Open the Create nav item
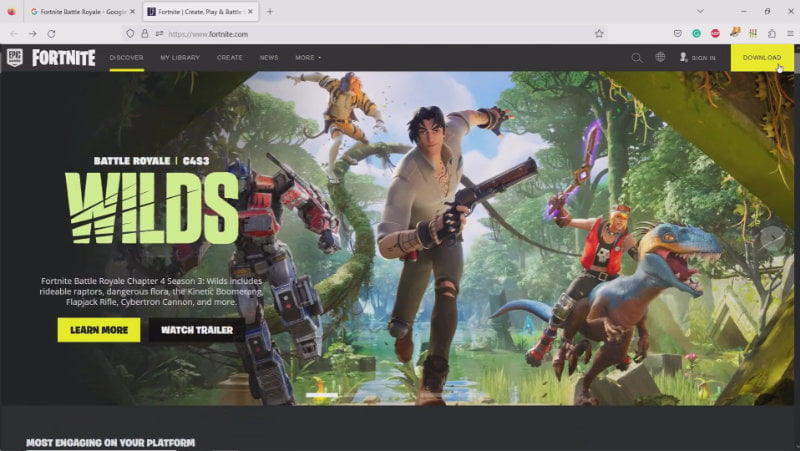This screenshot has height=451, width=800. pyautogui.click(x=230, y=58)
